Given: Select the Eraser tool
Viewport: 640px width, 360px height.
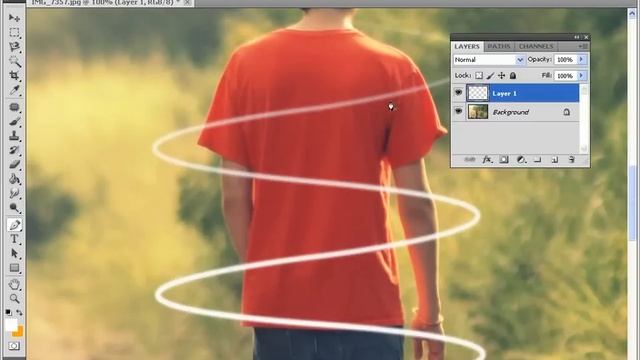Looking at the screenshot, I should (x=14, y=164).
